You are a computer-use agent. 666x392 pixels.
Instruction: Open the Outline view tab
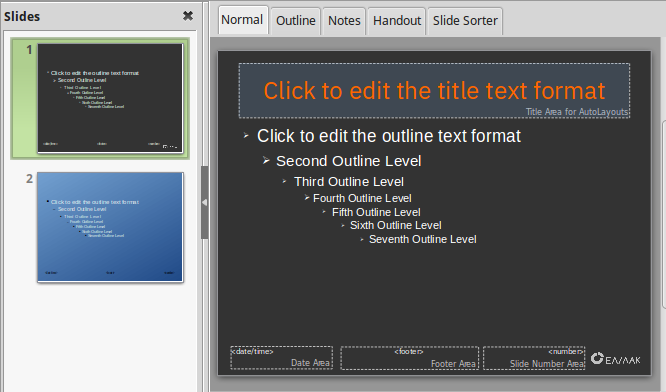tap(296, 21)
